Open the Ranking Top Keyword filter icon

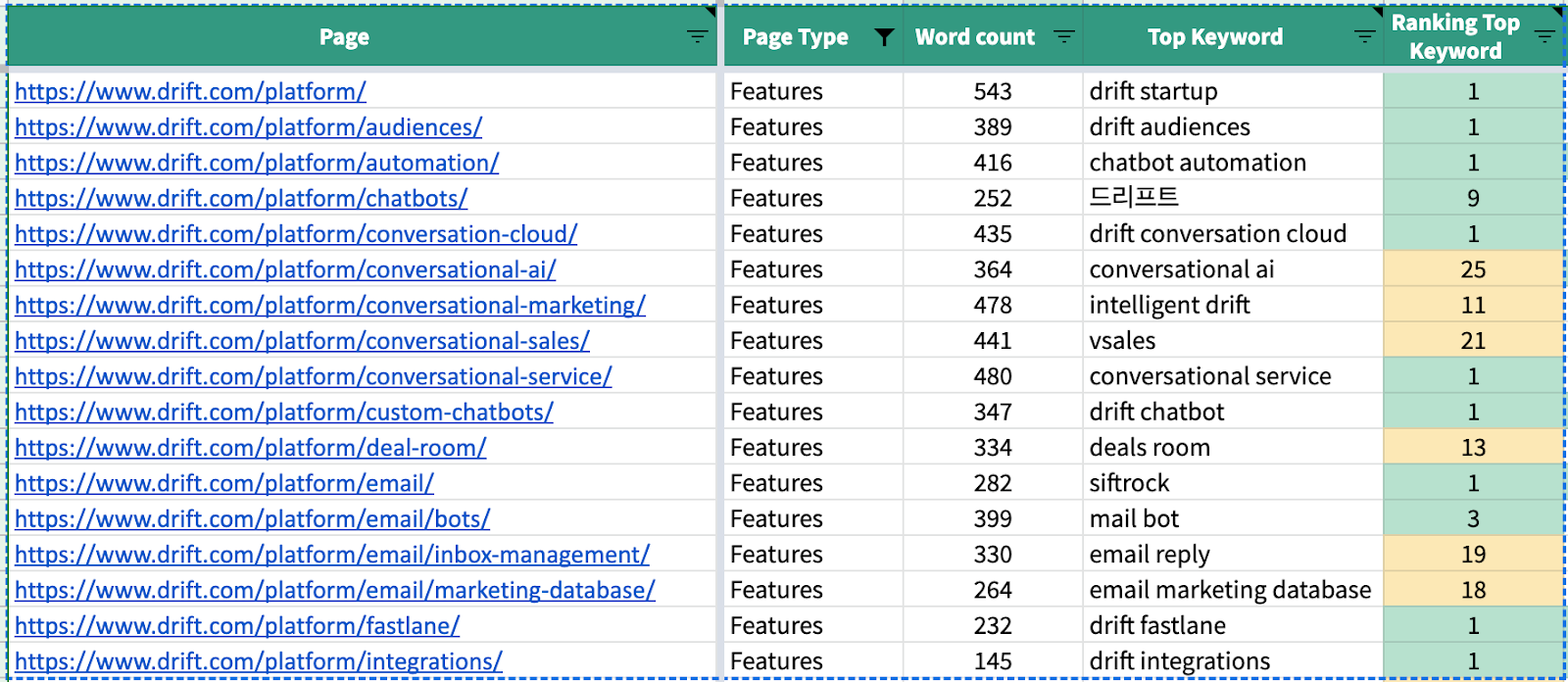[1544, 37]
